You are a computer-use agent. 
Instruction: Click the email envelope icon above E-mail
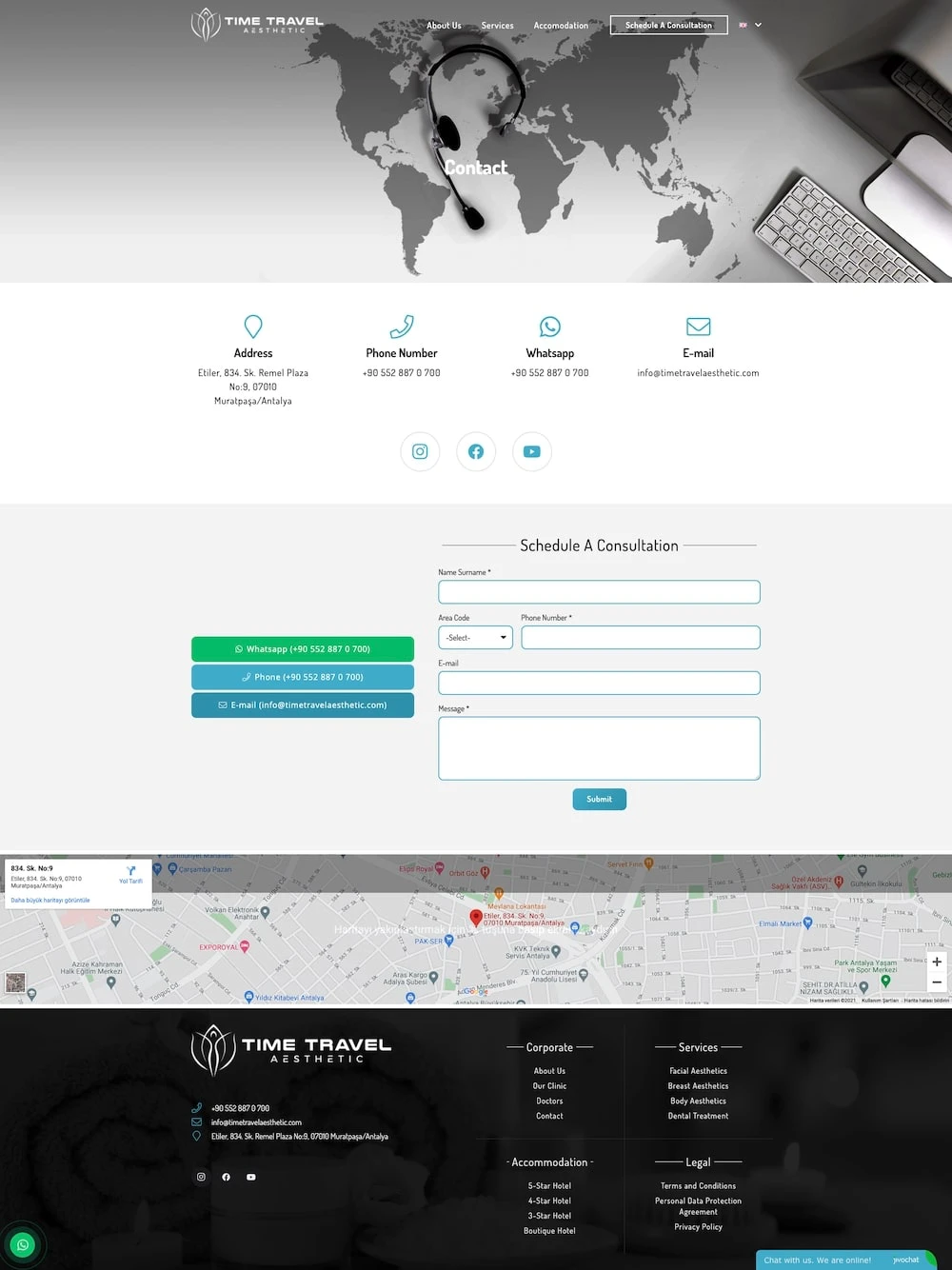tap(698, 327)
